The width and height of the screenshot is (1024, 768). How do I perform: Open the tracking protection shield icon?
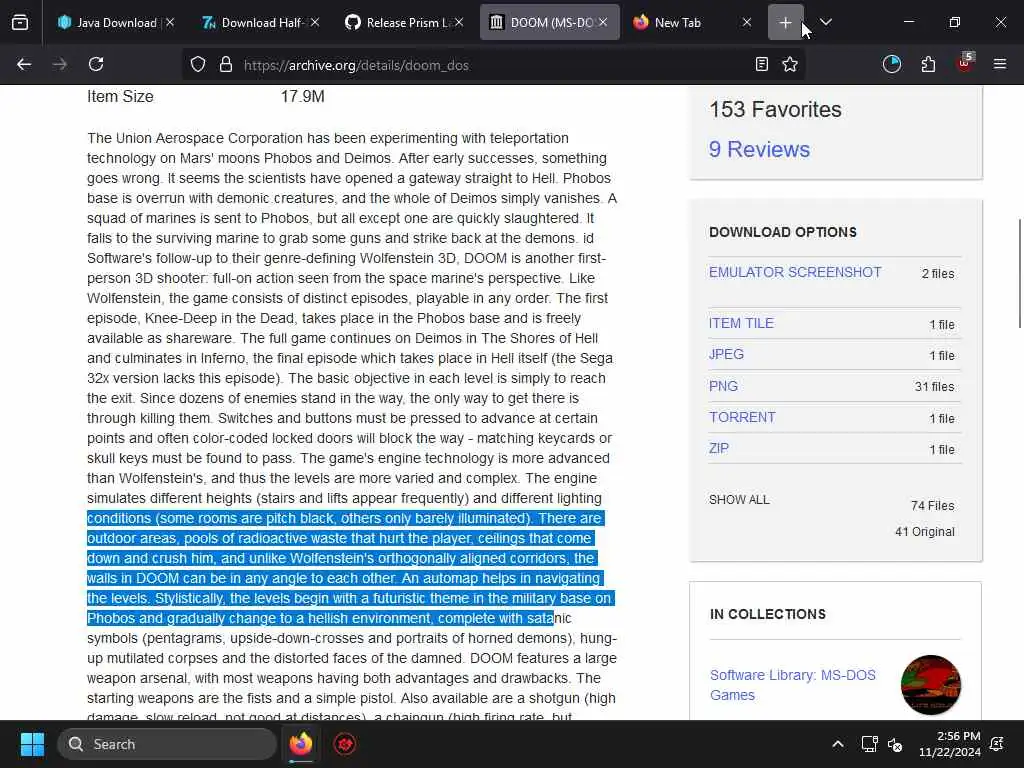coord(198,65)
